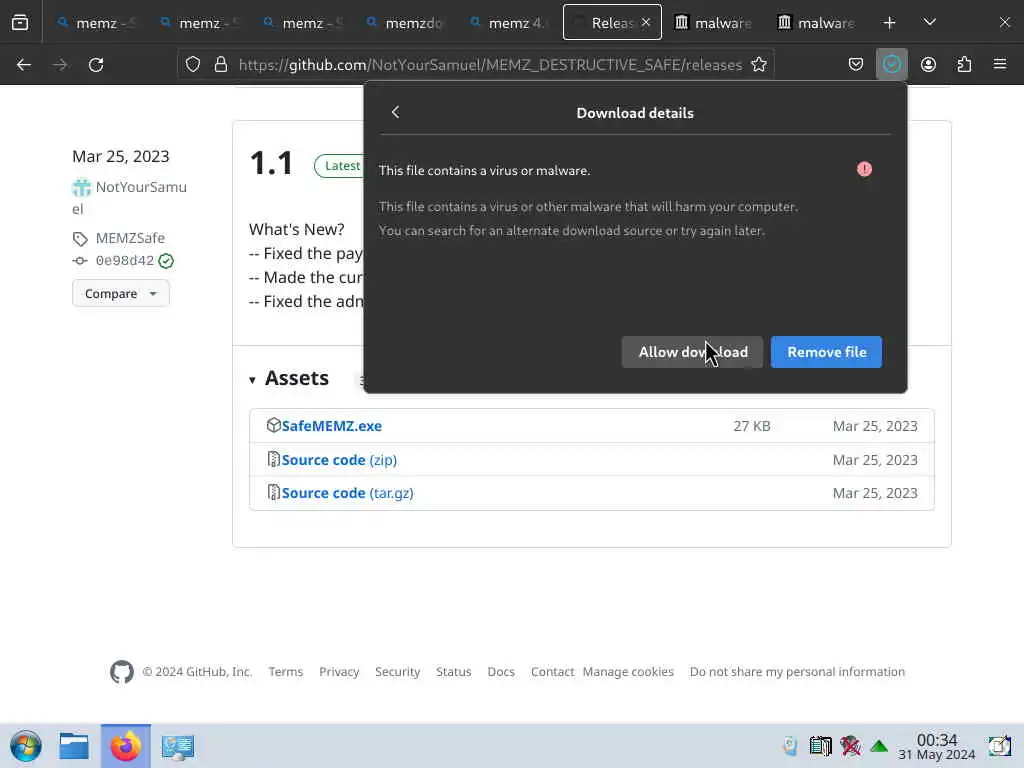This screenshot has height=768, width=1024.
Task: Bookmark this page with the star icon
Action: click(759, 65)
